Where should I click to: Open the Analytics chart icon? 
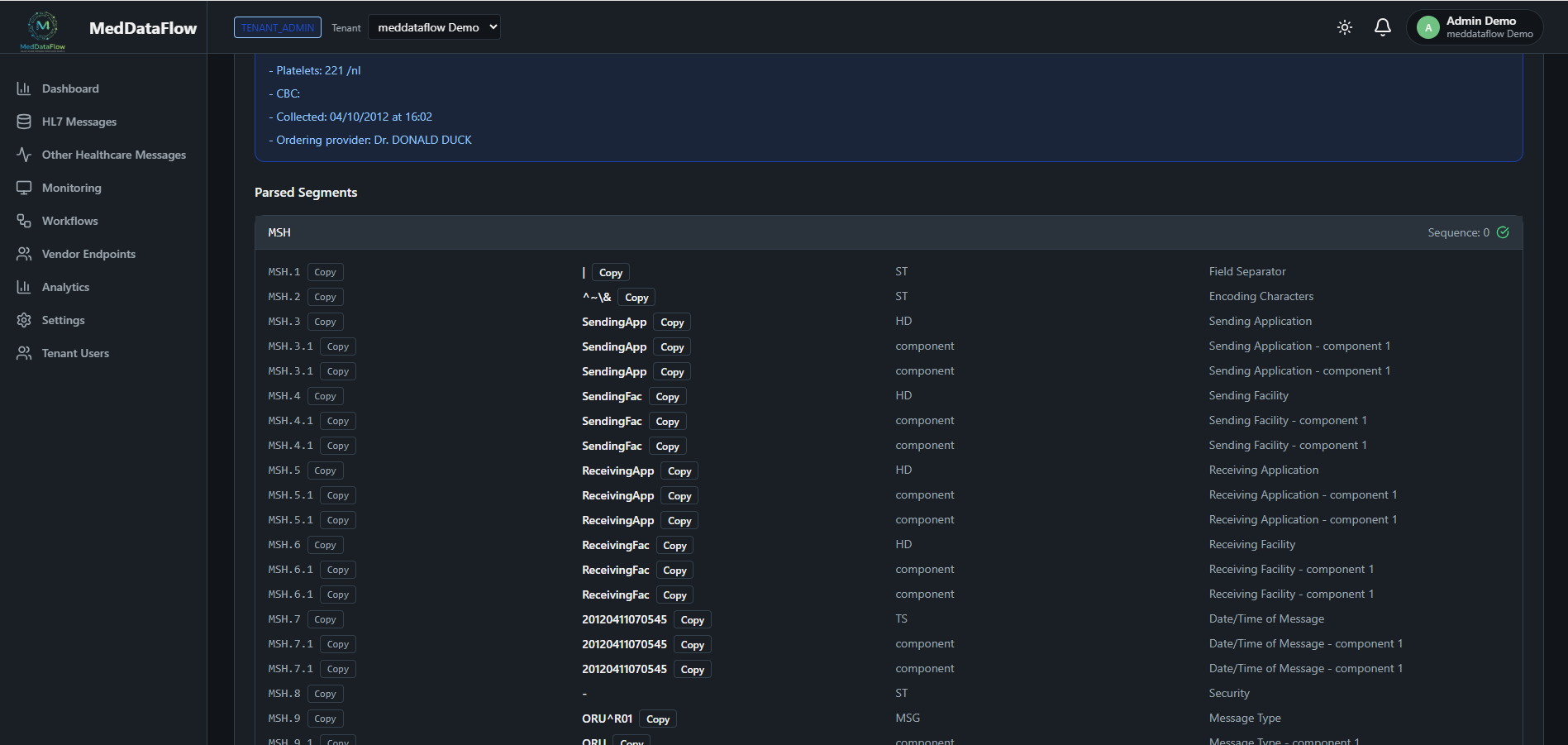pos(24,286)
